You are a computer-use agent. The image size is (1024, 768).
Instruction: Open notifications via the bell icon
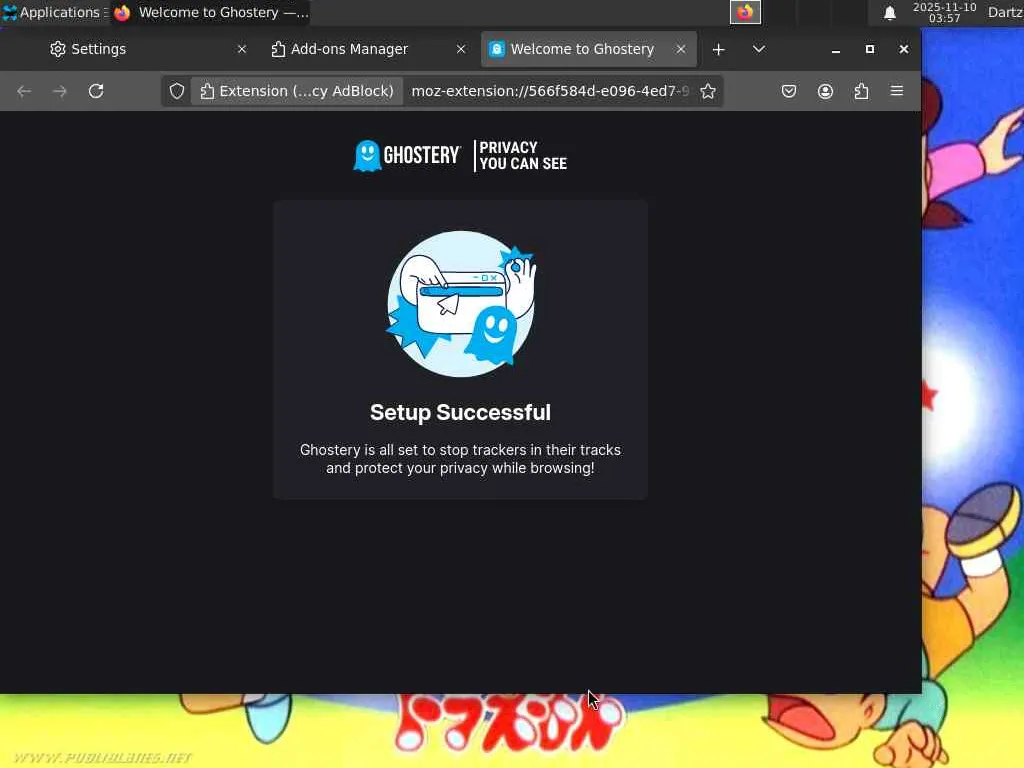(x=889, y=13)
